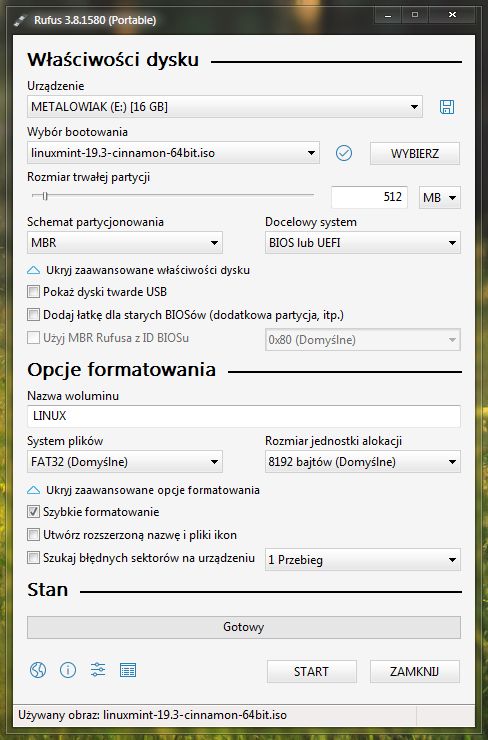
Task: Open the Urządzenie device dropdown
Action: coord(225,107)
